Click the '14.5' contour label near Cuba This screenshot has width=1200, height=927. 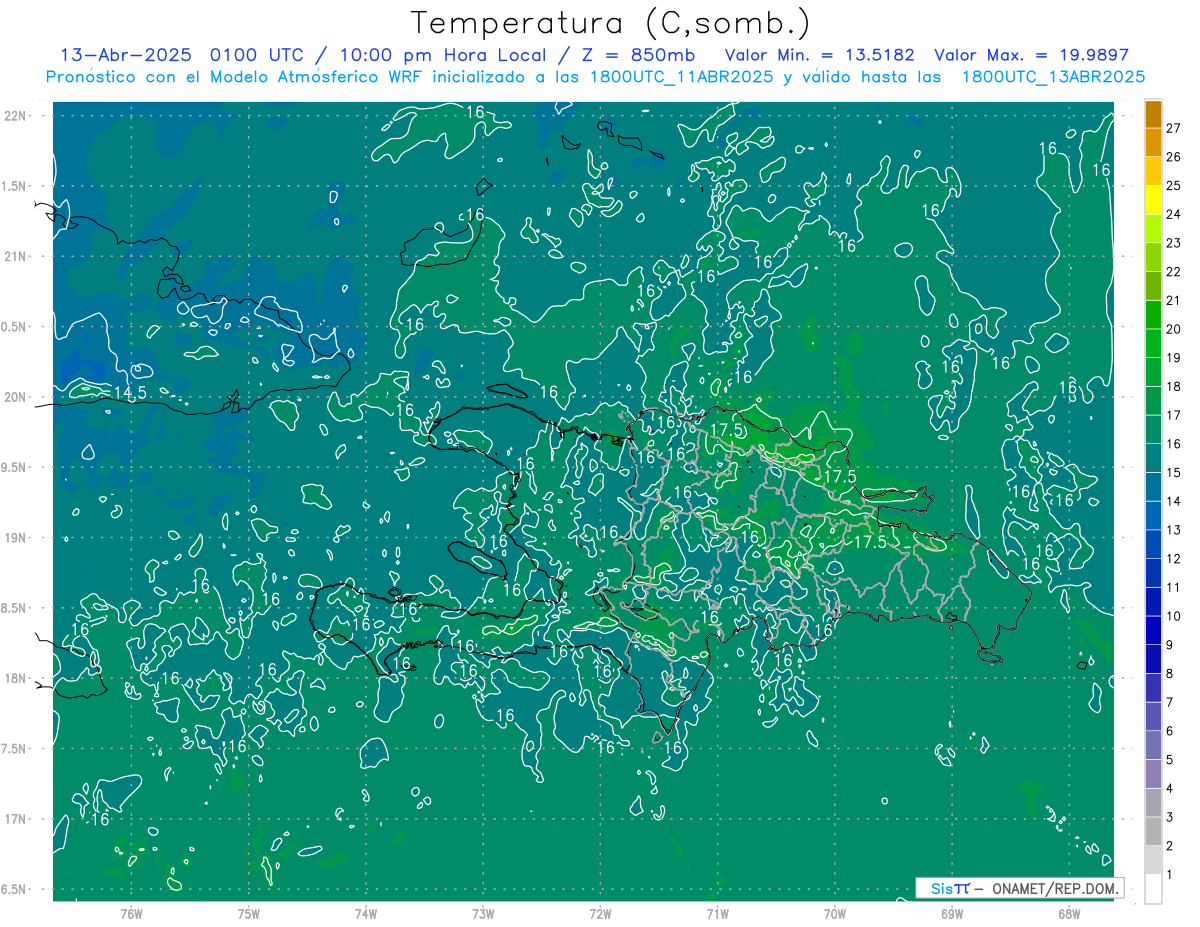[x=130, y=392]
